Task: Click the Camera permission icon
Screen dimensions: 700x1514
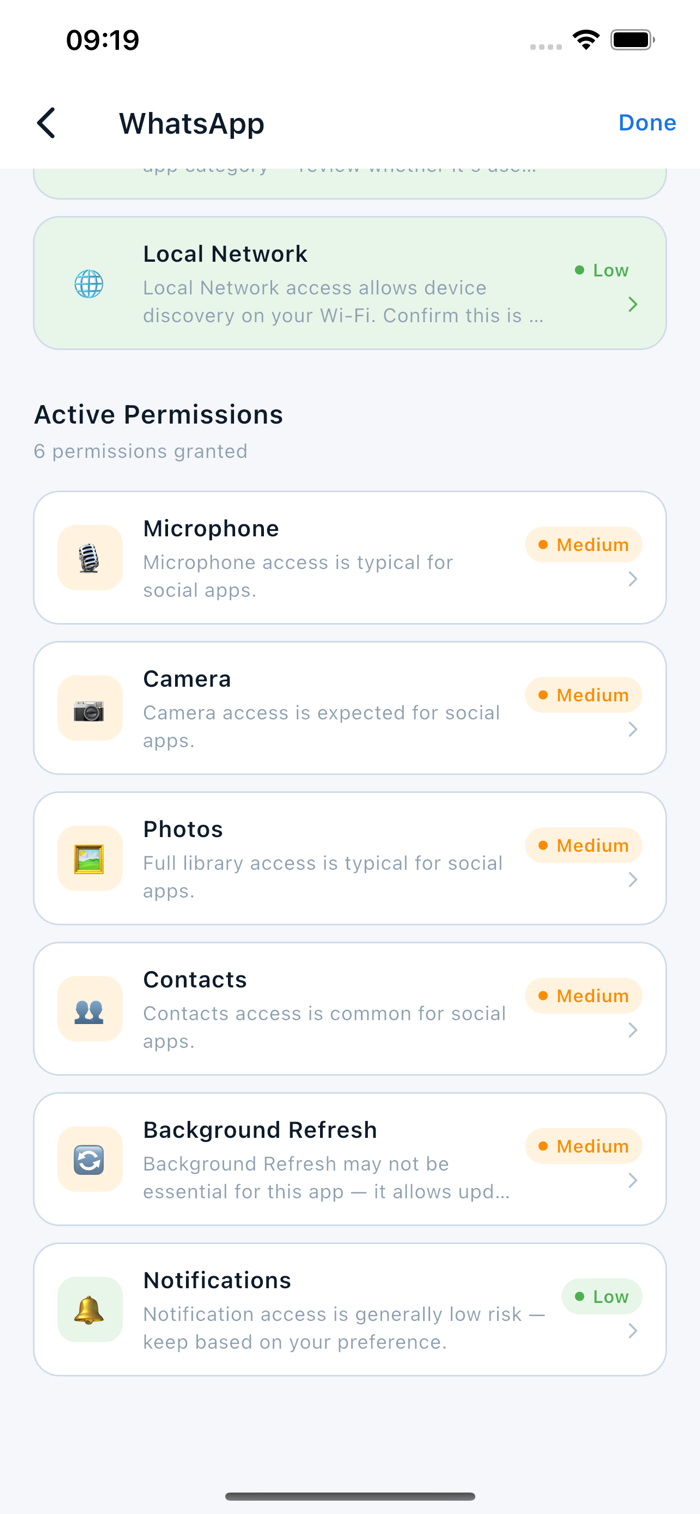Action: (90, 709)
